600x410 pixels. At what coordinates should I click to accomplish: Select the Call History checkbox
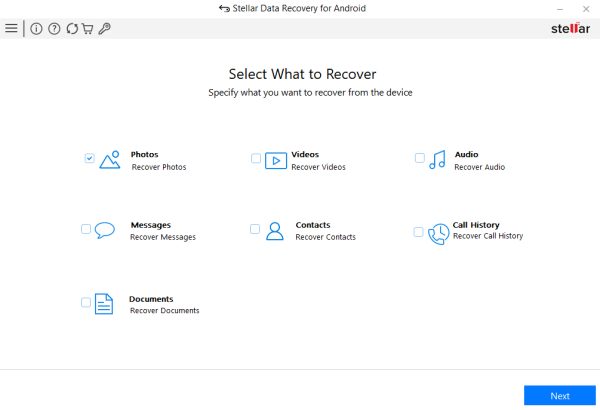pyautogui.click(x=418, y=232)
